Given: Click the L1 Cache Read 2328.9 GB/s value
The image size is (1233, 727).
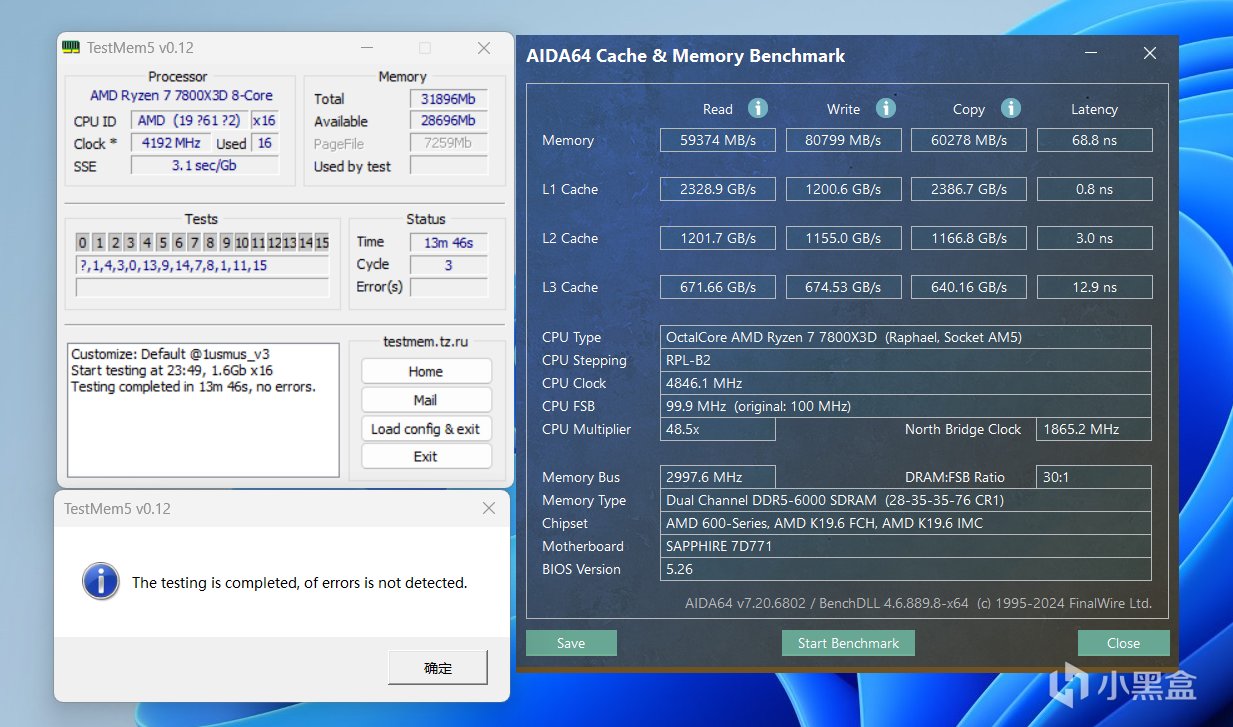Looking at the screenshot, I should click(718, 189).
